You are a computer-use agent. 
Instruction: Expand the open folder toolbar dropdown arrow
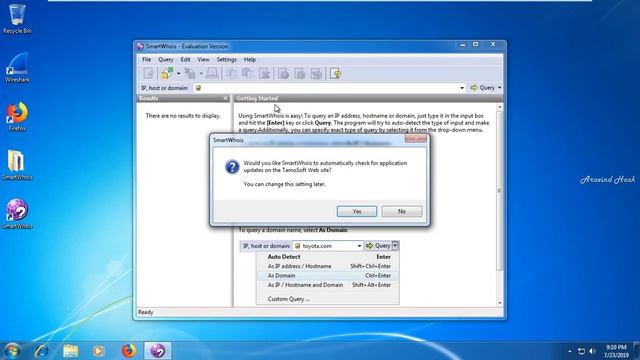(x=178, y=74)
